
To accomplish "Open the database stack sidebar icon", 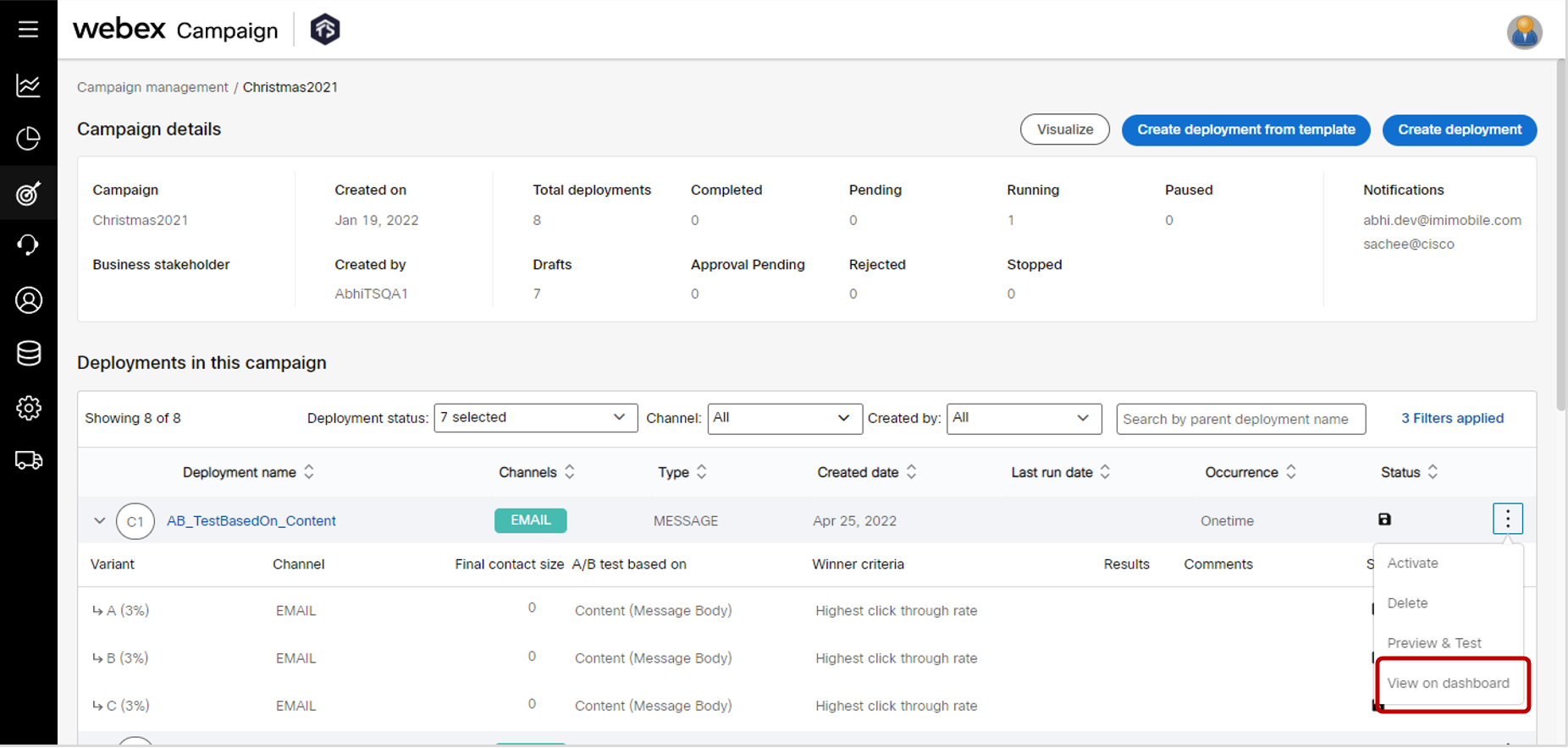I will coord(28,354).
